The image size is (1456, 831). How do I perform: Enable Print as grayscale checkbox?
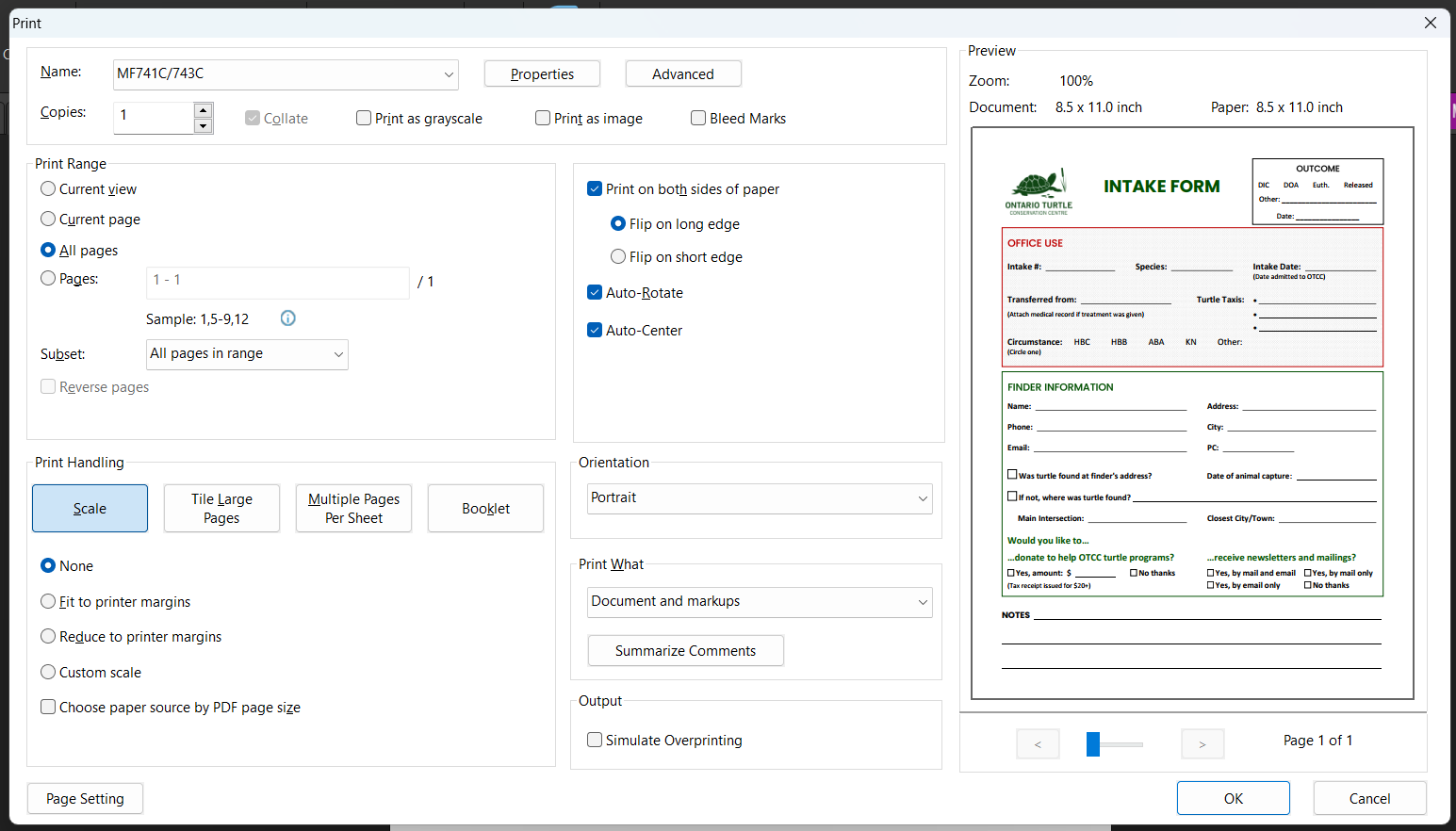tap(364, 119)
